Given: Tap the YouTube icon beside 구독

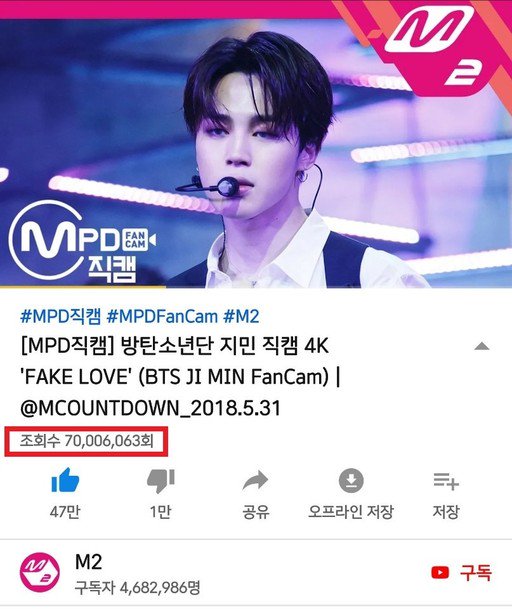Looking at the screenshot, I should pos(440,572).
